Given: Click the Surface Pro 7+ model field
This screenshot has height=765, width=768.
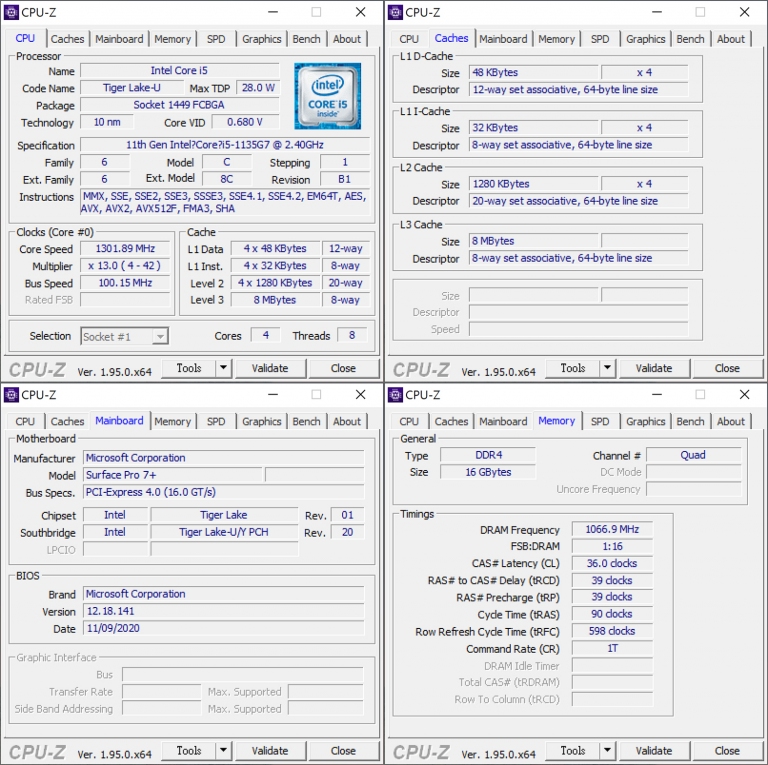Looking at the screenshot, I should point(173,475).
